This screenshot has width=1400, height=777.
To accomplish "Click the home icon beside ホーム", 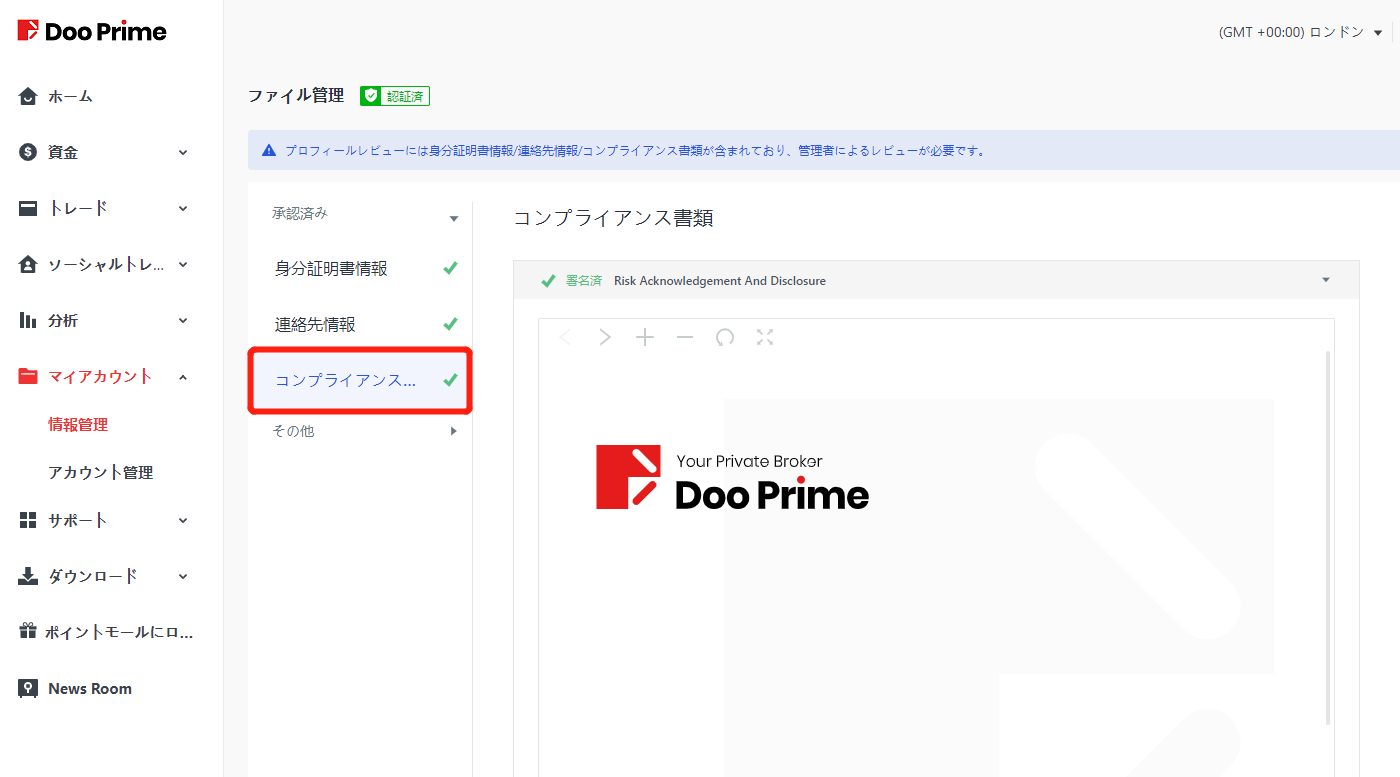I will point(28,96).
